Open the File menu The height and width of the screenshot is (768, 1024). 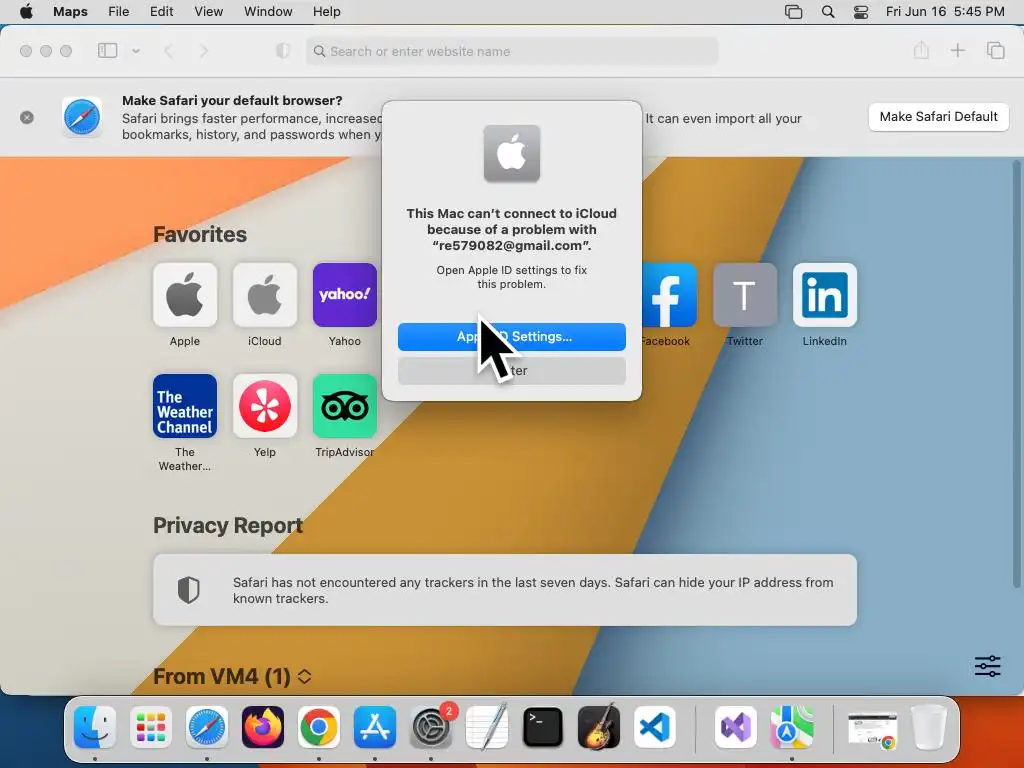(118, 12)
